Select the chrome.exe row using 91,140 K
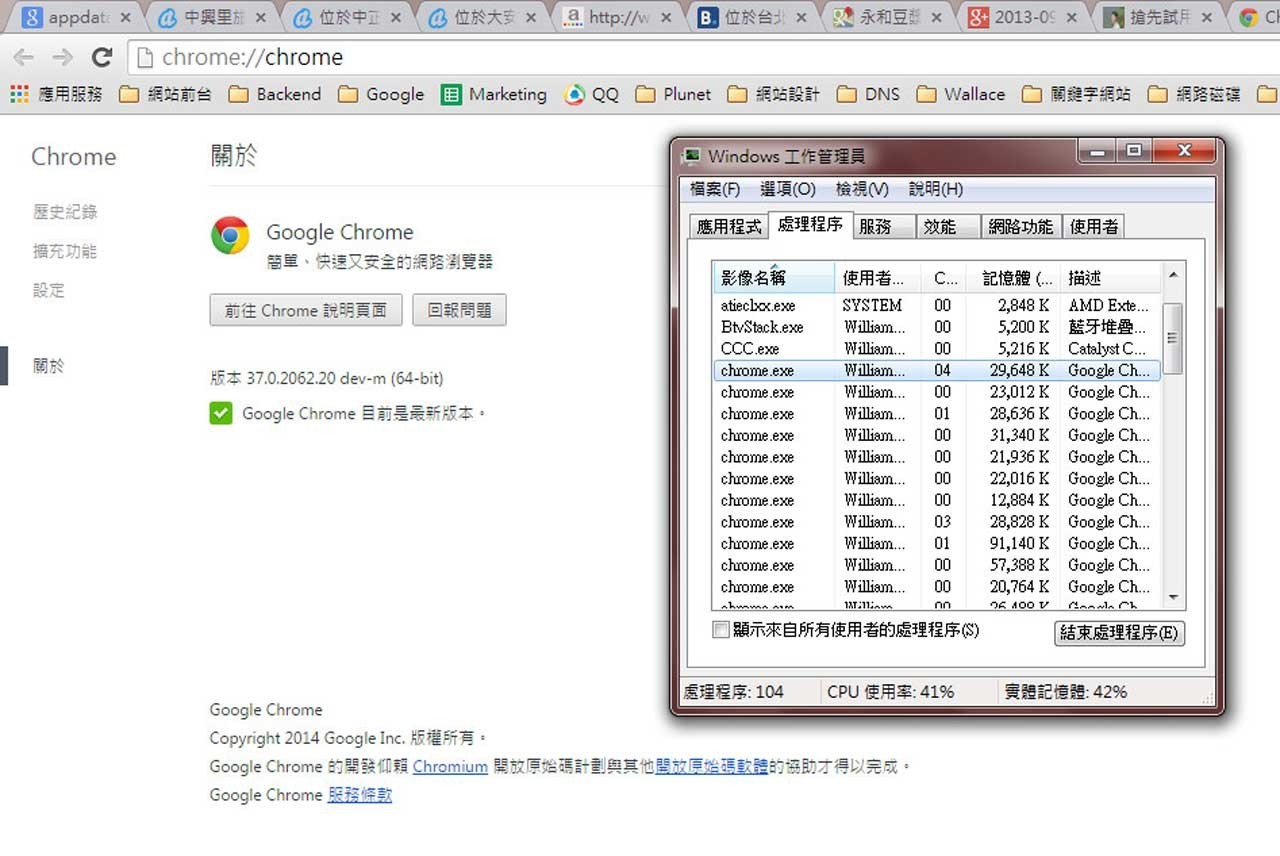The image size is (1280, 856). pos(937,544)
